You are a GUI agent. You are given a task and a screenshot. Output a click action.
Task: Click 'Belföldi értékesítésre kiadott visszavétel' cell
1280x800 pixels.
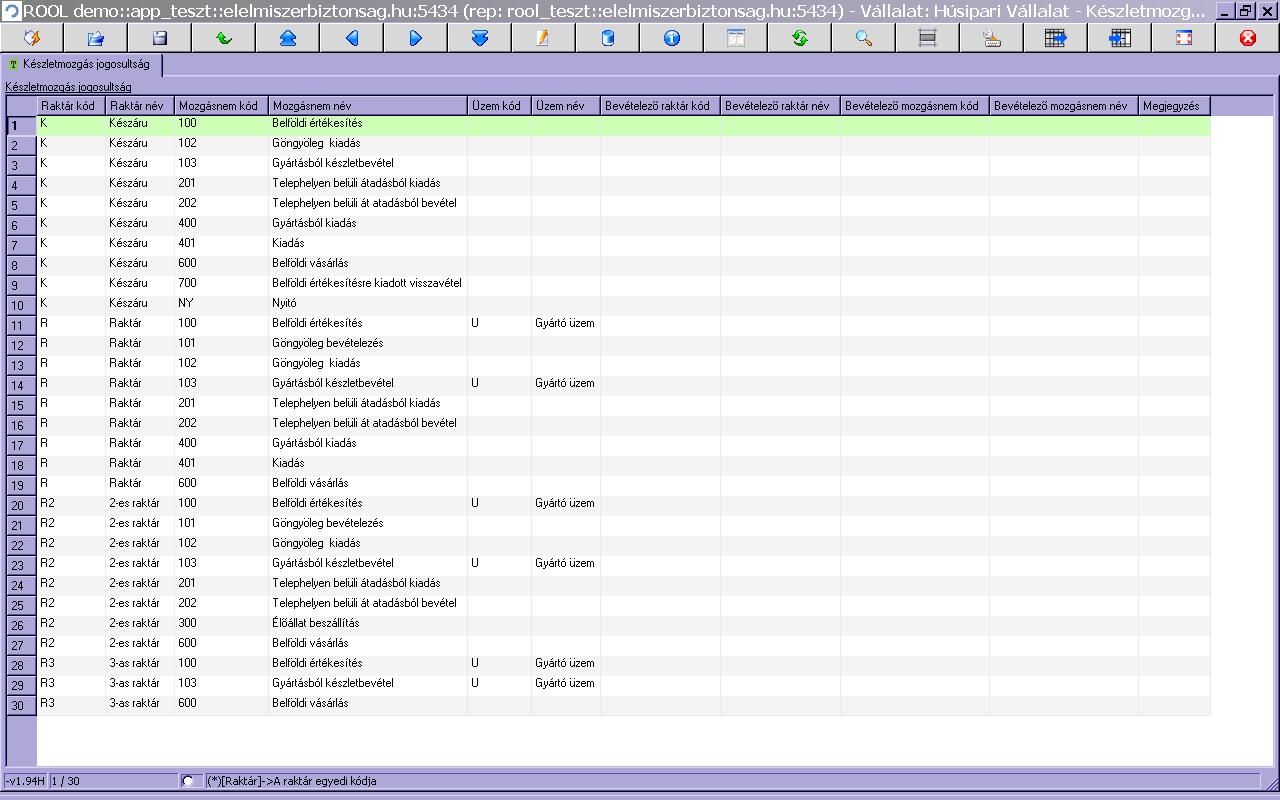point(367,283)
